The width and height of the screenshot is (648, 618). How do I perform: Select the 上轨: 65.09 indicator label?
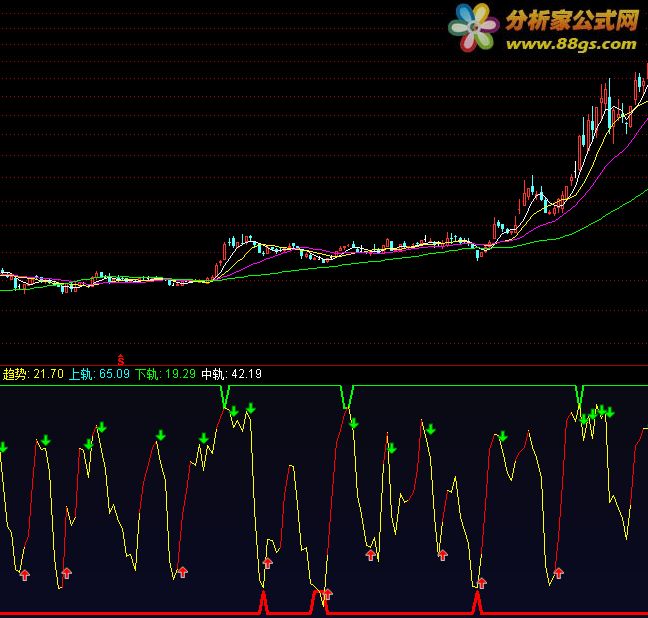coord(99,374)
